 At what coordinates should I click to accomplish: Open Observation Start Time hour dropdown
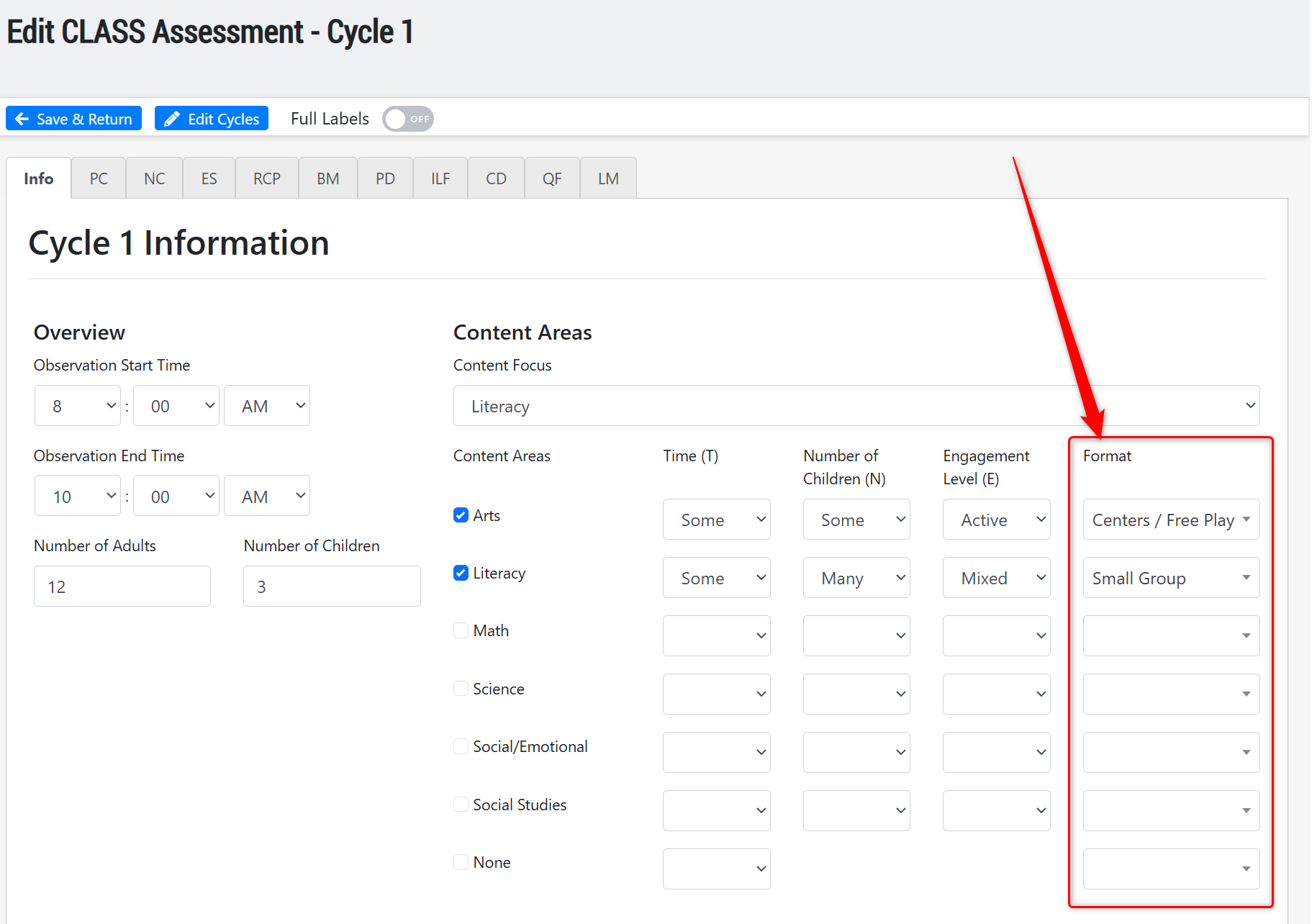pyautogui.click(x=78, y=406)
